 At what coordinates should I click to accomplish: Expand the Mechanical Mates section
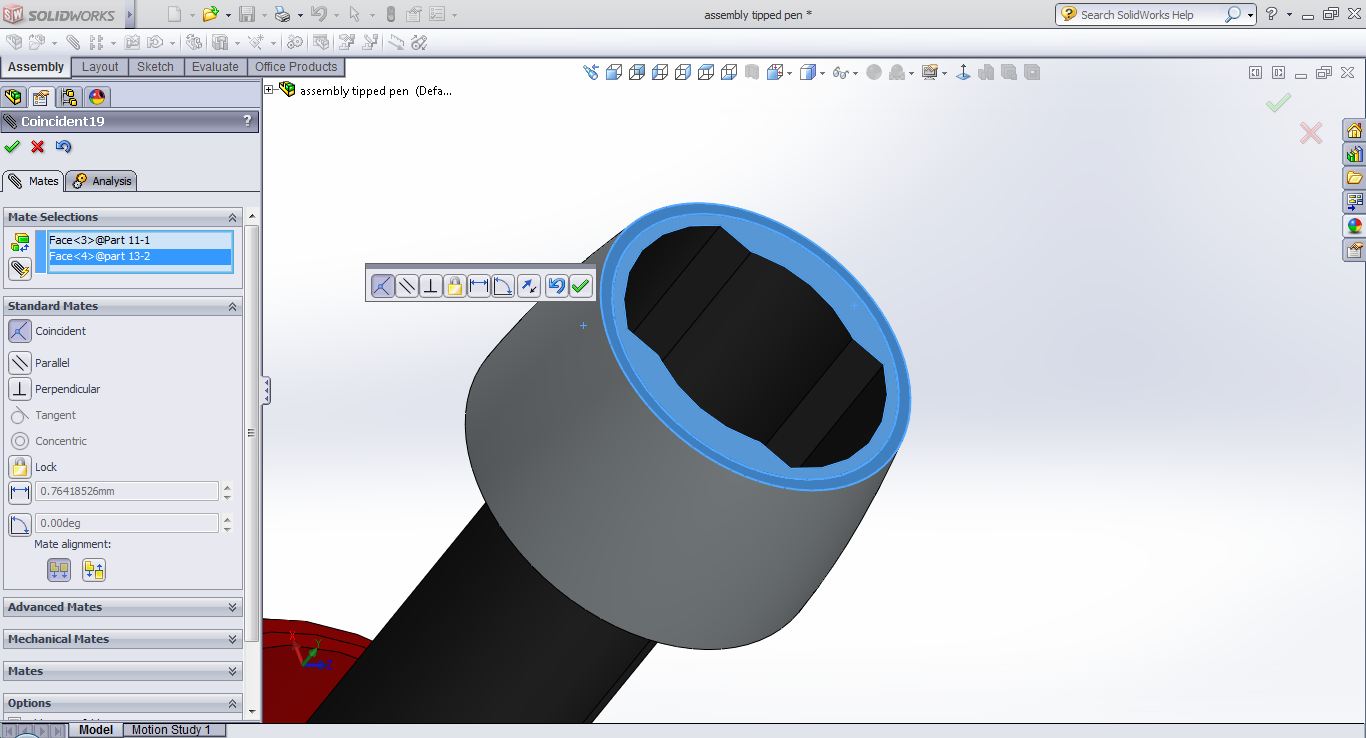(x=232, y=639)
